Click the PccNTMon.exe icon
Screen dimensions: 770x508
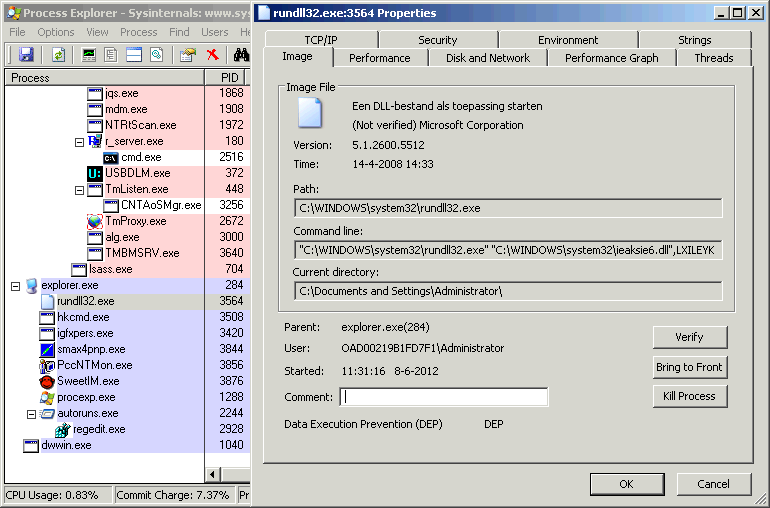pos(47,366)
